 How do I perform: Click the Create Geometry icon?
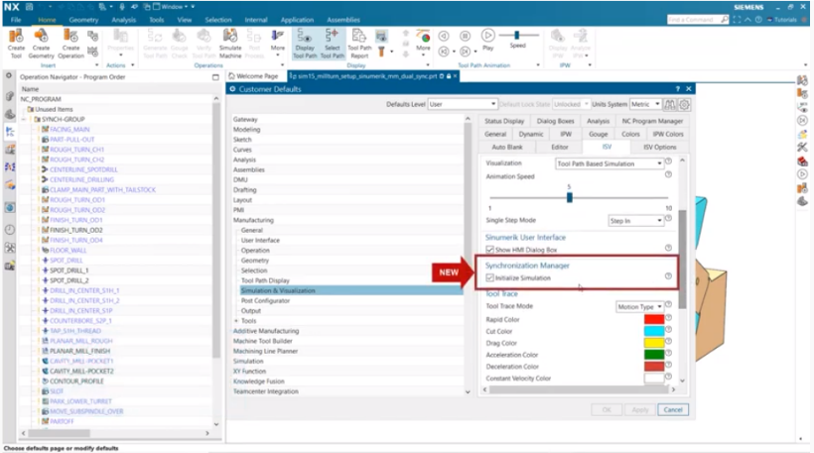pyautogui.click(x=41, y=44)
